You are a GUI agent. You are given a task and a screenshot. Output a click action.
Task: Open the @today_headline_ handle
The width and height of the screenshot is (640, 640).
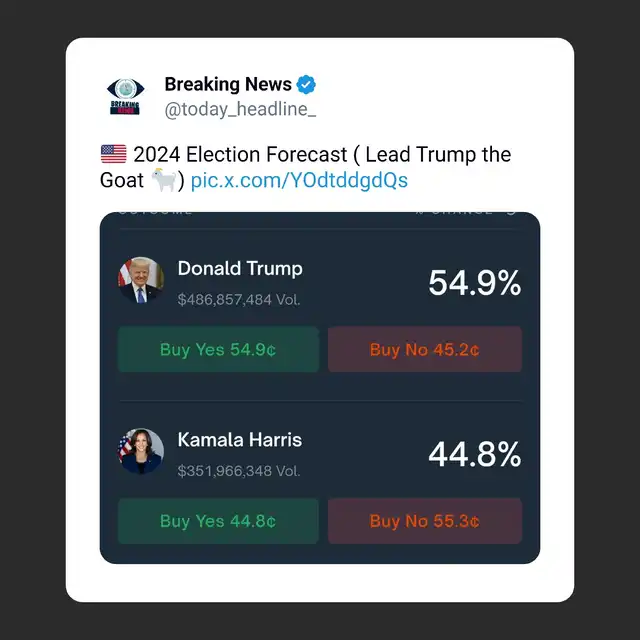coord(240,109)
